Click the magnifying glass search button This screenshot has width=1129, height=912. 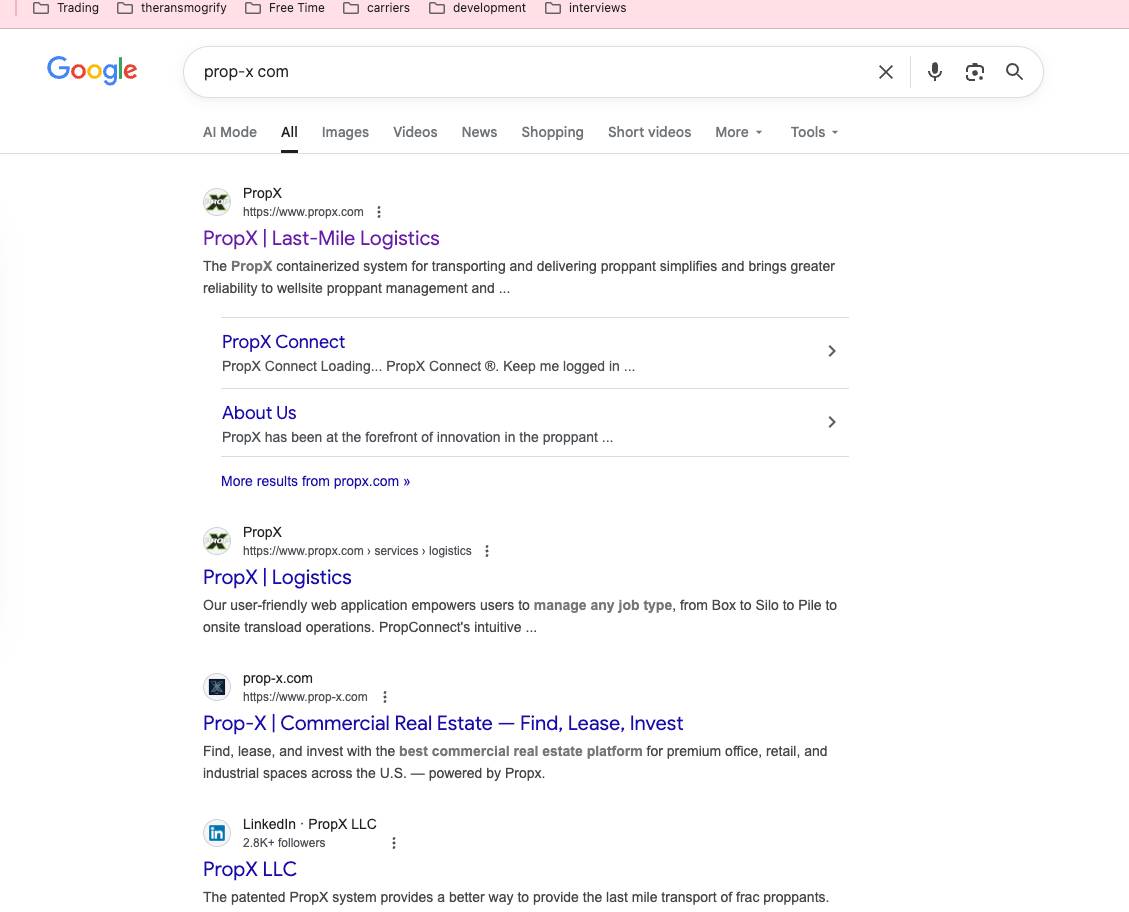tap(1014, 72)
